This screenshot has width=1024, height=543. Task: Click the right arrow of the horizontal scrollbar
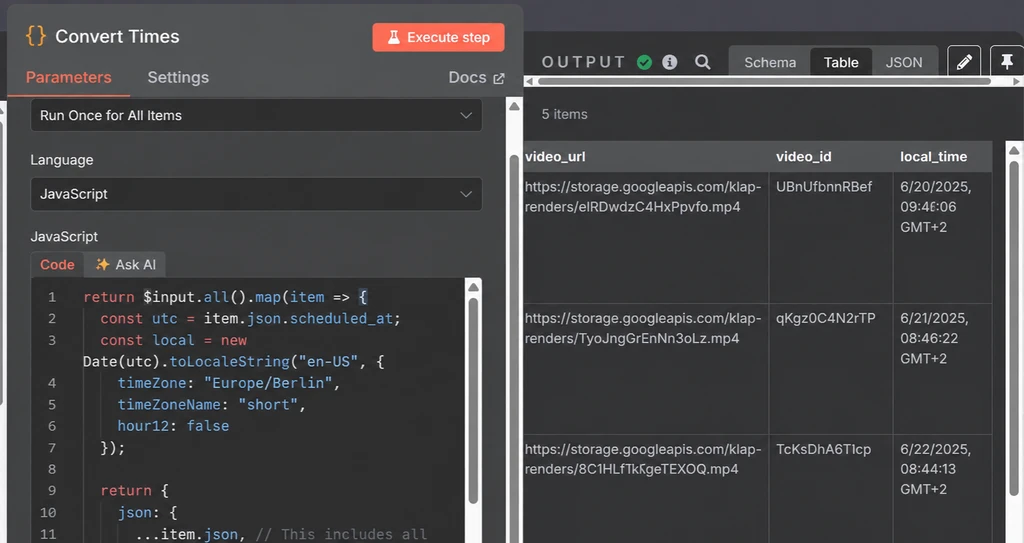[x=1016, y=82]
